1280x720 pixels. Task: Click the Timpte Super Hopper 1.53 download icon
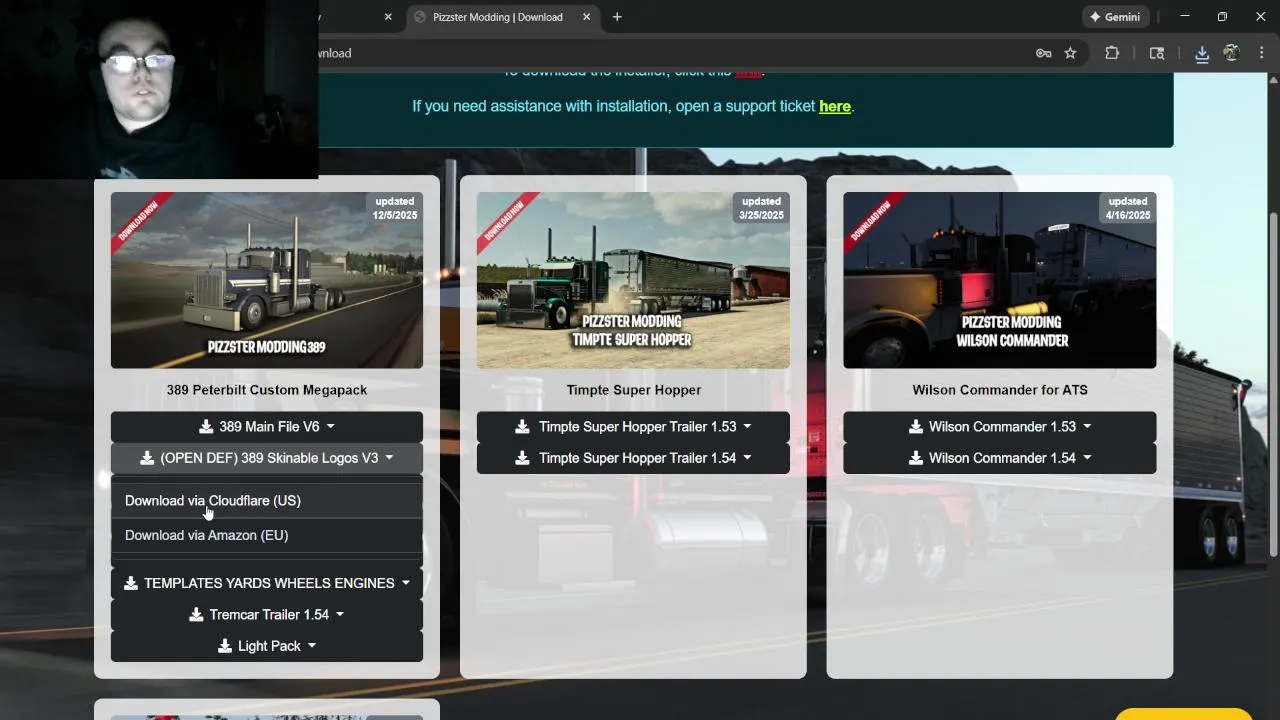[x=522, y=427]
